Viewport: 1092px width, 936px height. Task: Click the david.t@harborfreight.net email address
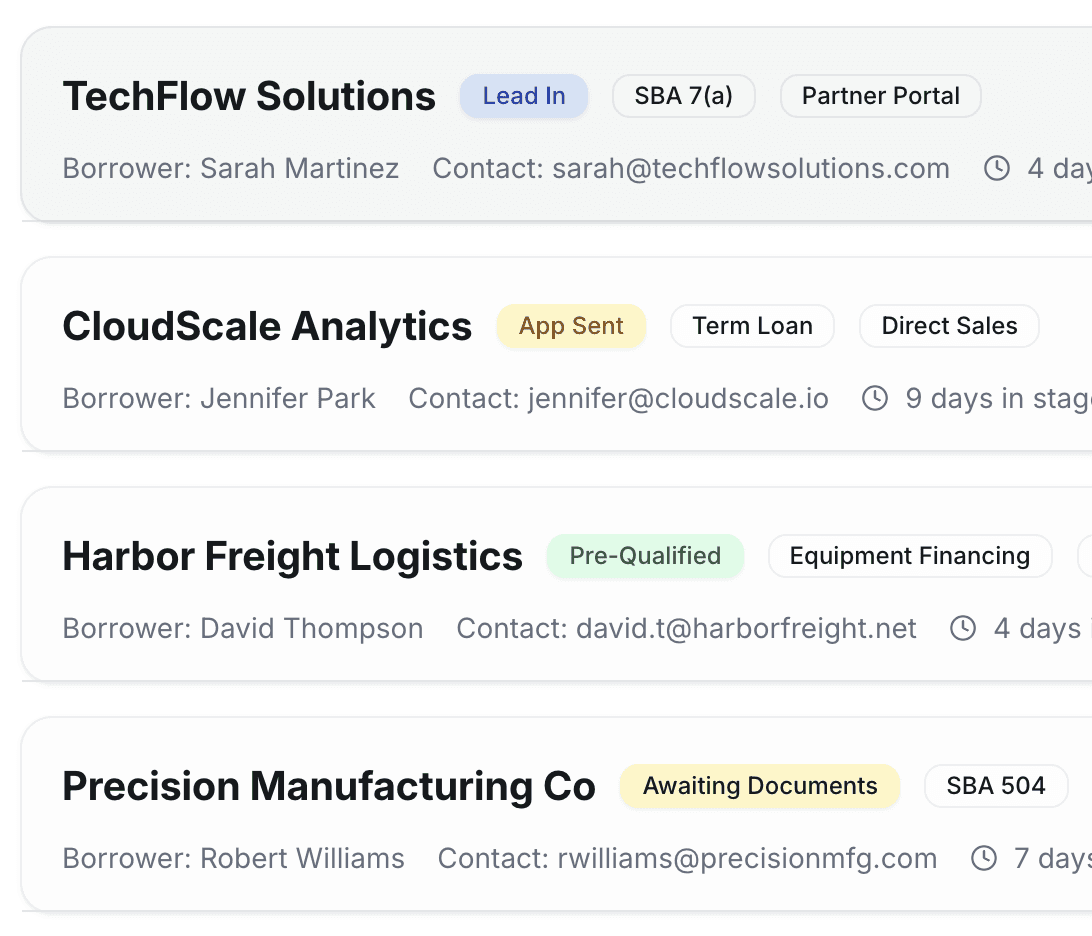point(746,628)
